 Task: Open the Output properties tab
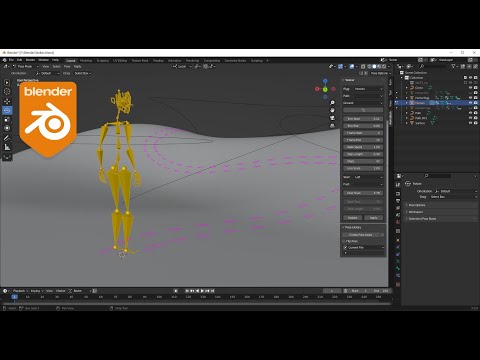(398, 201)
